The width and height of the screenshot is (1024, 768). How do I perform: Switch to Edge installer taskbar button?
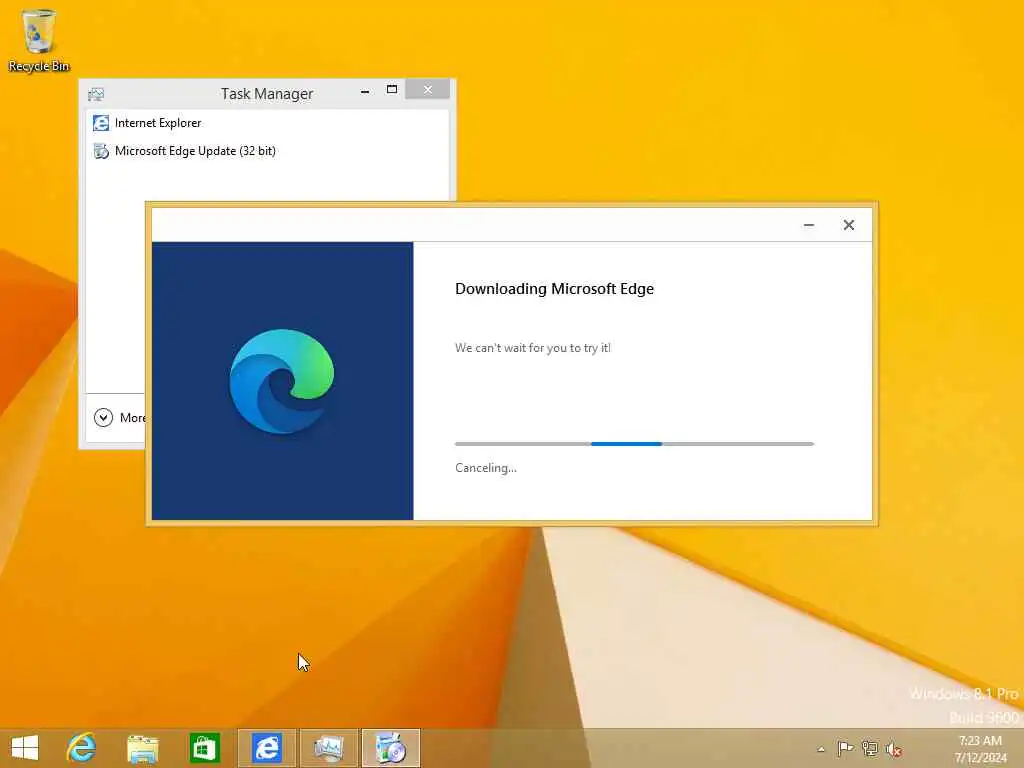point(391,748)
